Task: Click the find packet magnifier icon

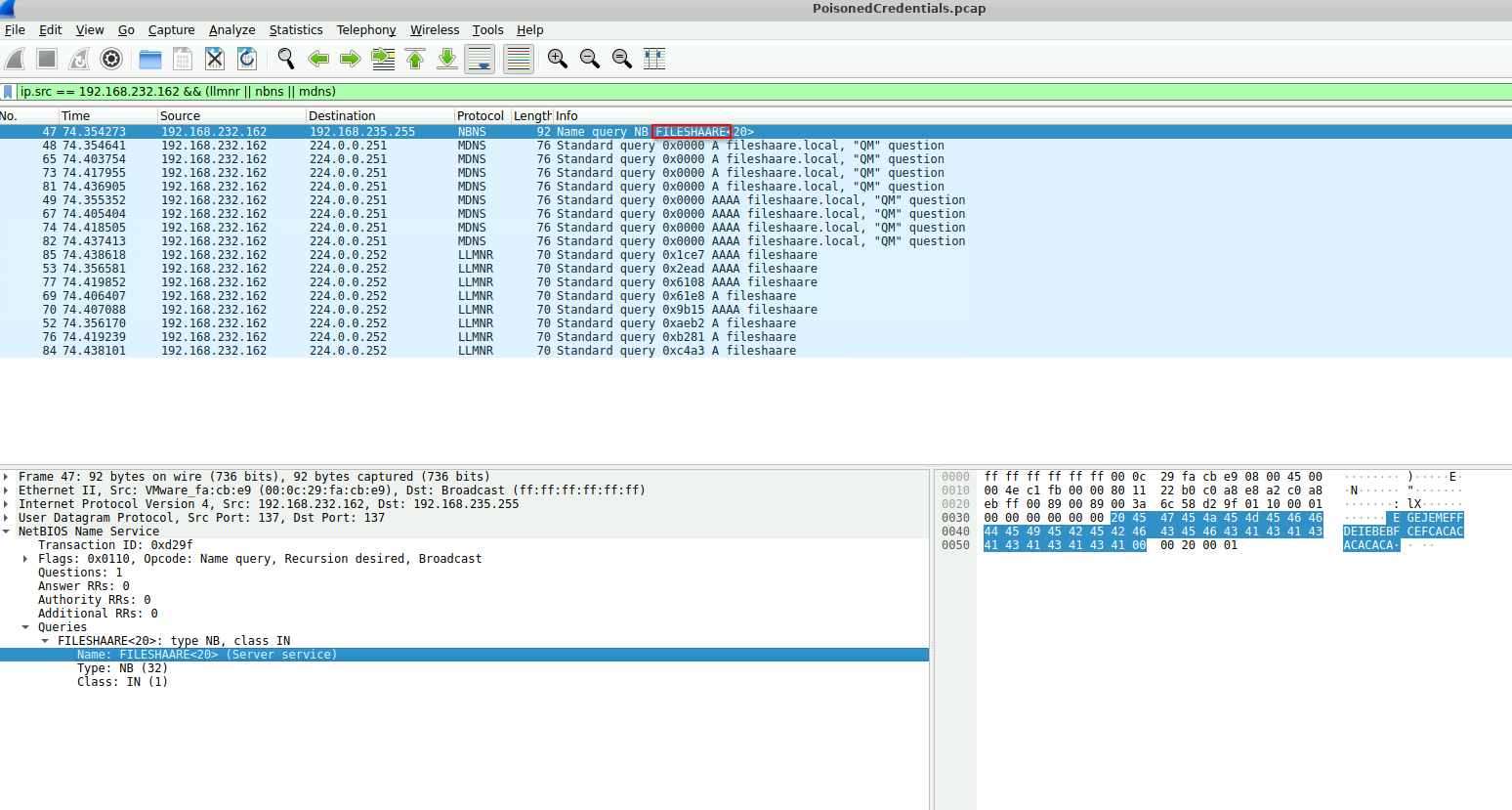Action: pyautogui.click(x=286, y=60)
